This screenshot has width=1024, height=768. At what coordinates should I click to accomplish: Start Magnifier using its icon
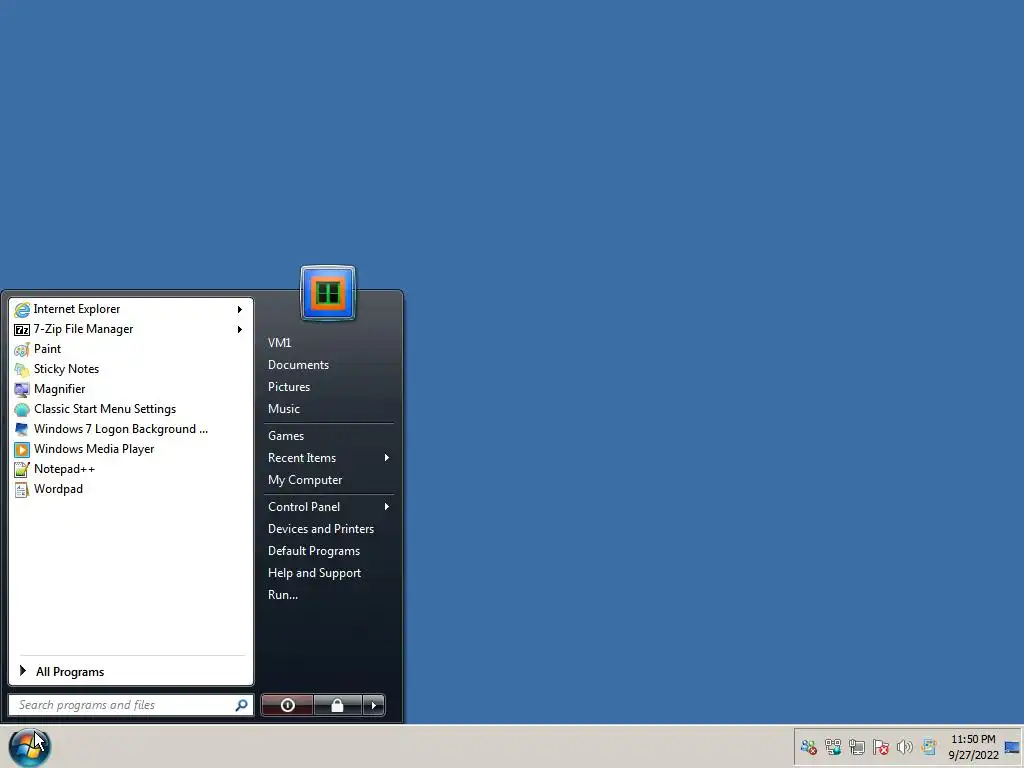pos(22,390)
